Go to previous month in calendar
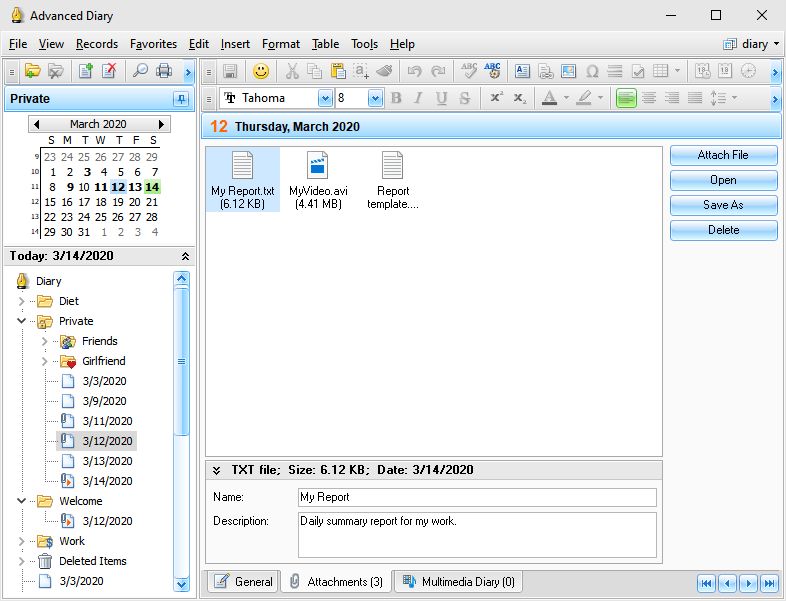The height and width of the screenshot is (601, 786). [36, 124]
